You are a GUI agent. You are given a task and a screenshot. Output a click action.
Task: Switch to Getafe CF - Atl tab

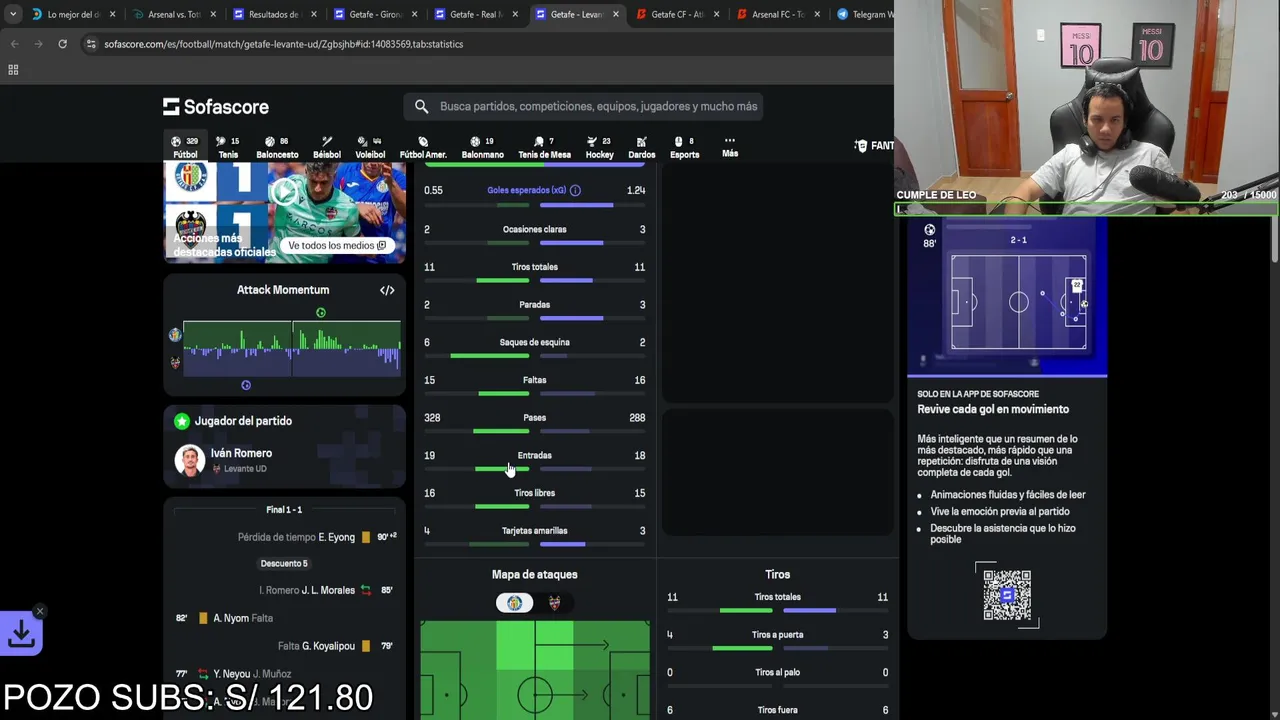point(676,14)
